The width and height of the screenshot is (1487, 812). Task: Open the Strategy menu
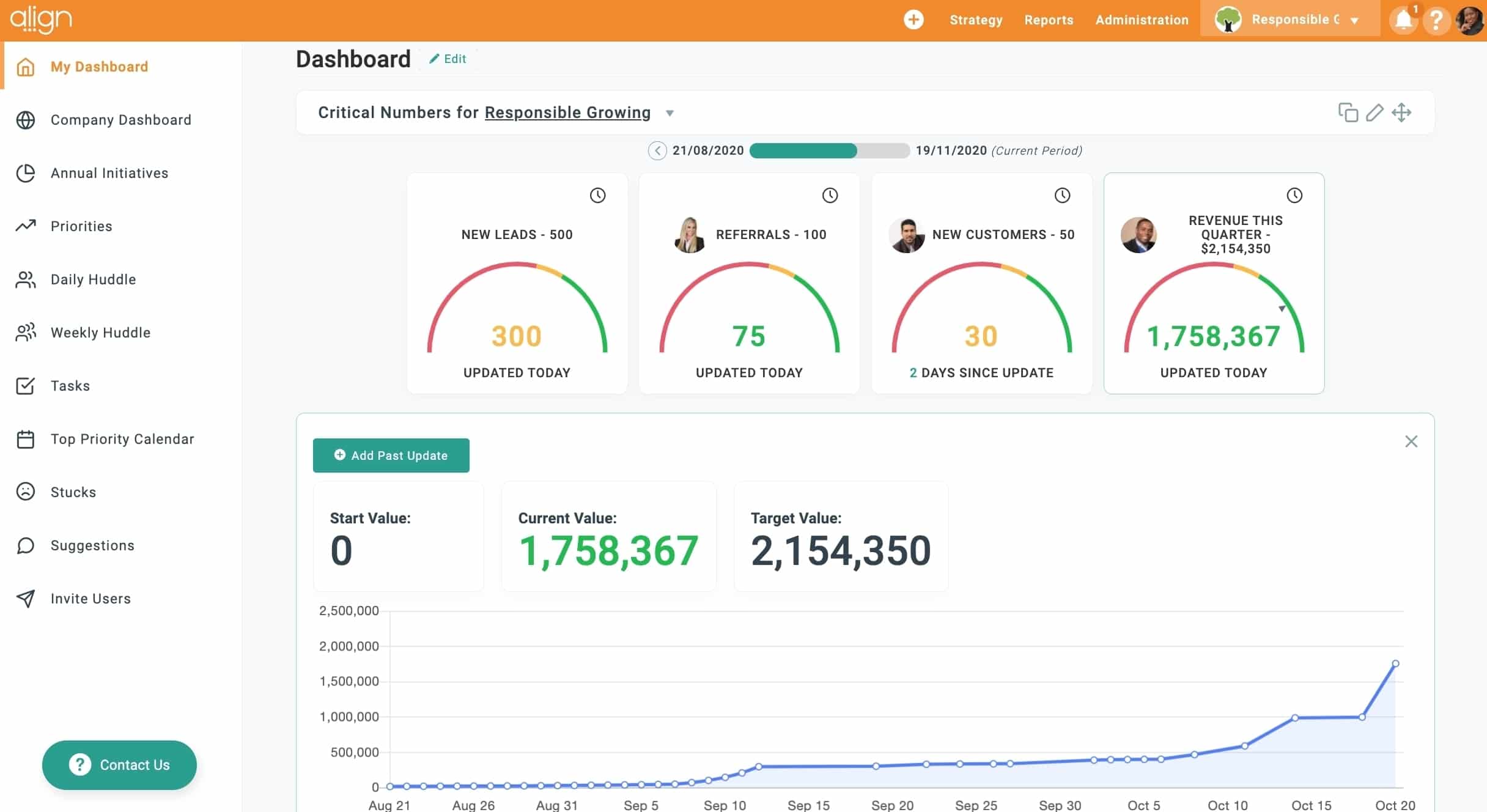(976, 20)
